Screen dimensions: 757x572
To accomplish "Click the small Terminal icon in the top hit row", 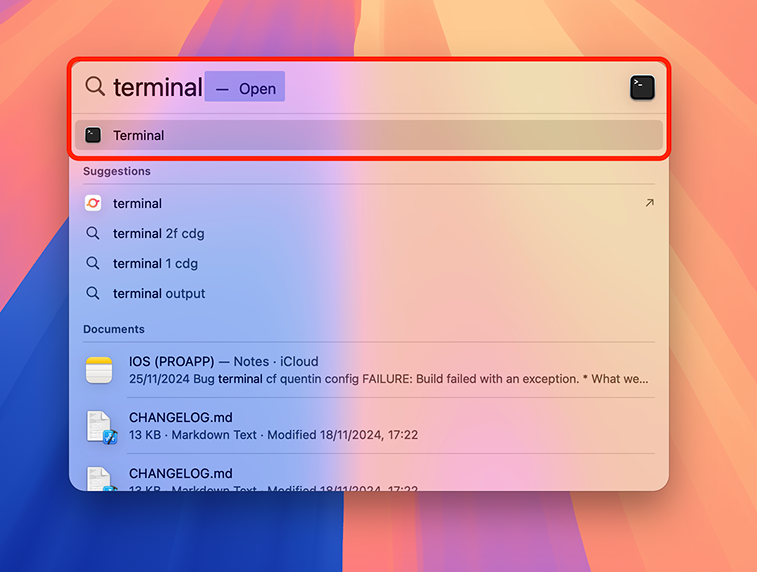I will 93,135.
